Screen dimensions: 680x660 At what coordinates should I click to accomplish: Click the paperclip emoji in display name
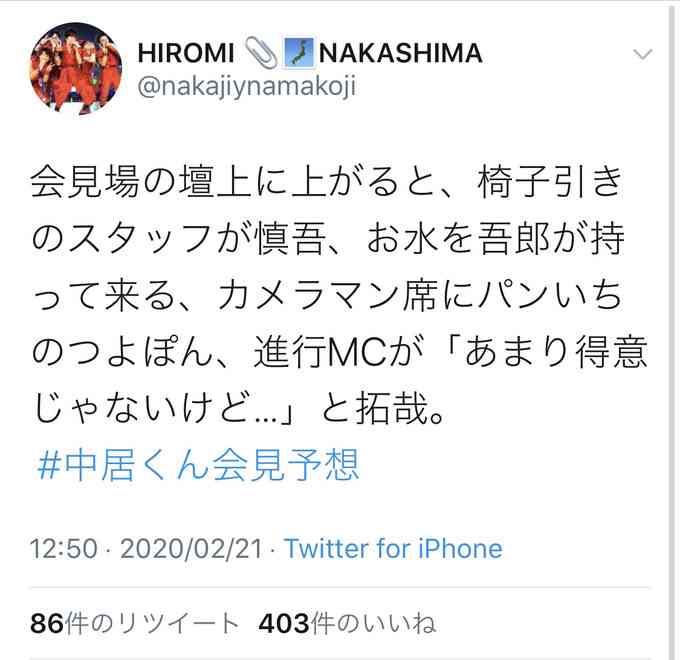click(x=261, y=53)
